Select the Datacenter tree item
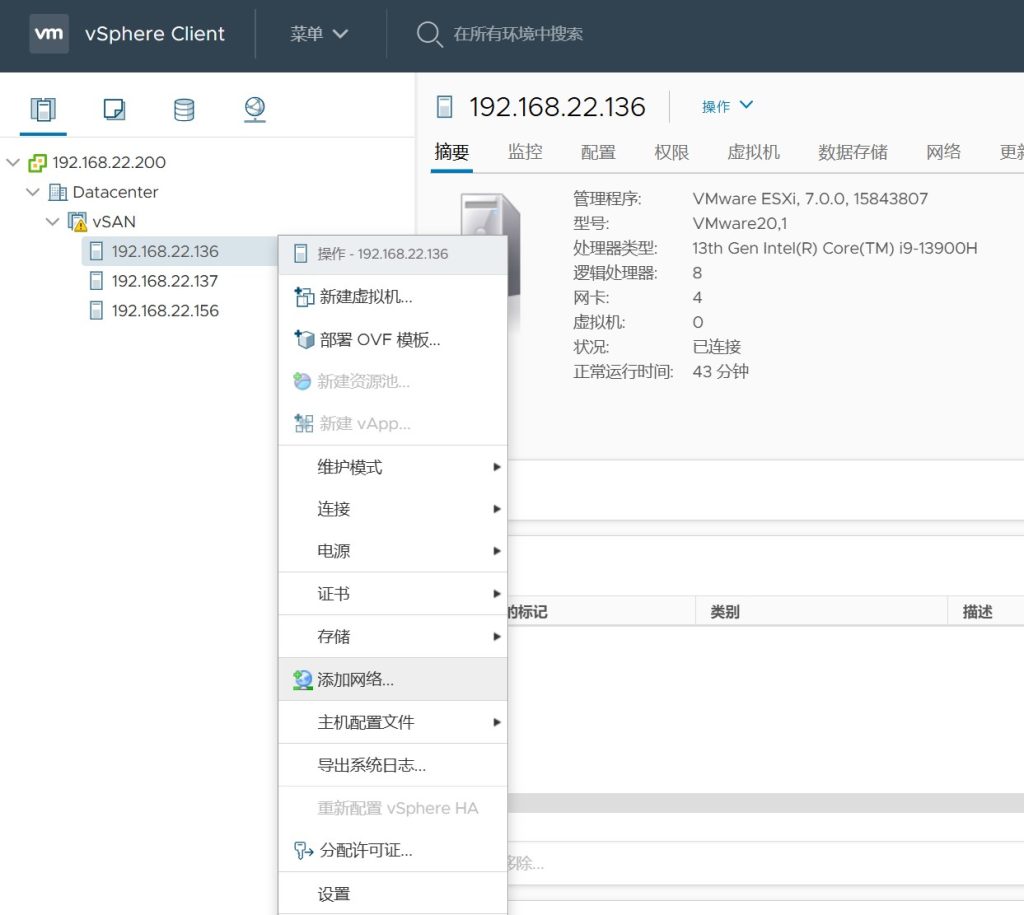The image size is (1024, 915). point(115,192)
